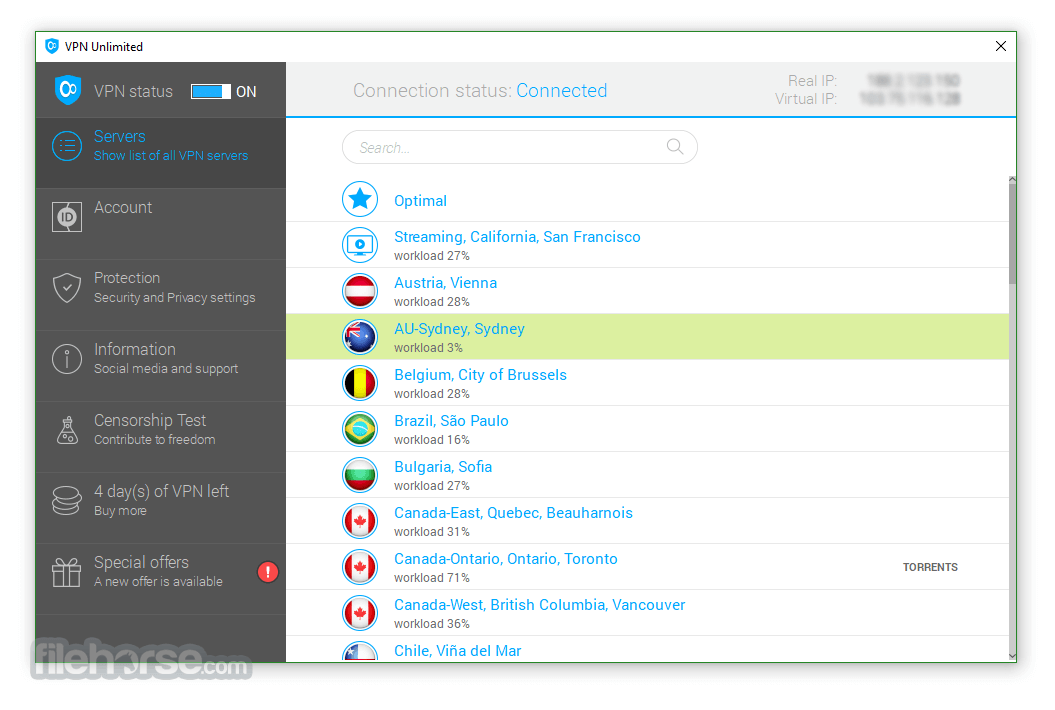Connect to Brazil, São Paulo server

click(x=647, y=429)
